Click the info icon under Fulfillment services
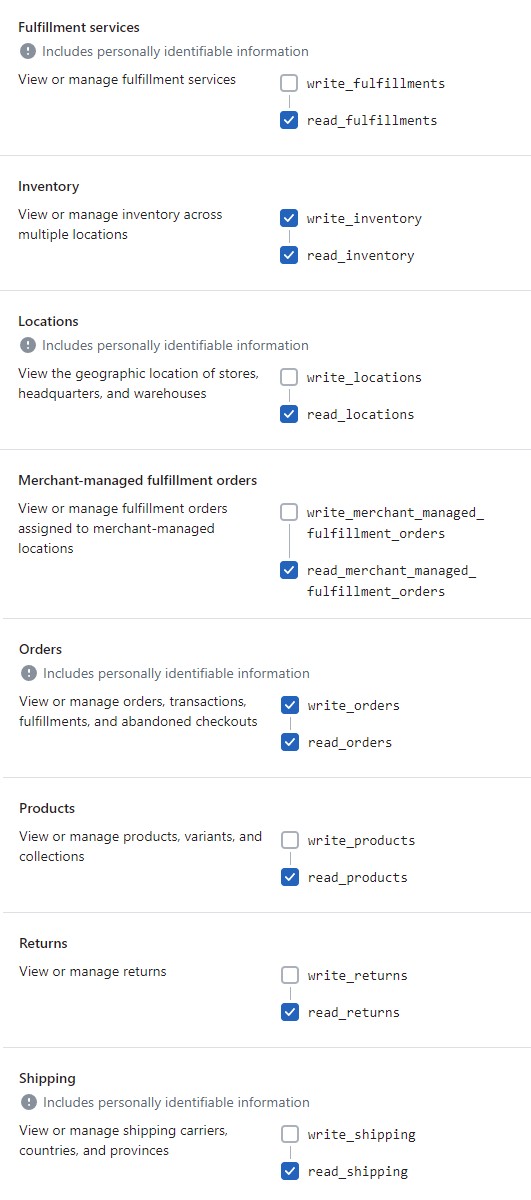Image resolution: width=531 pixels, height=1200 pixels. tap(27, 51)
